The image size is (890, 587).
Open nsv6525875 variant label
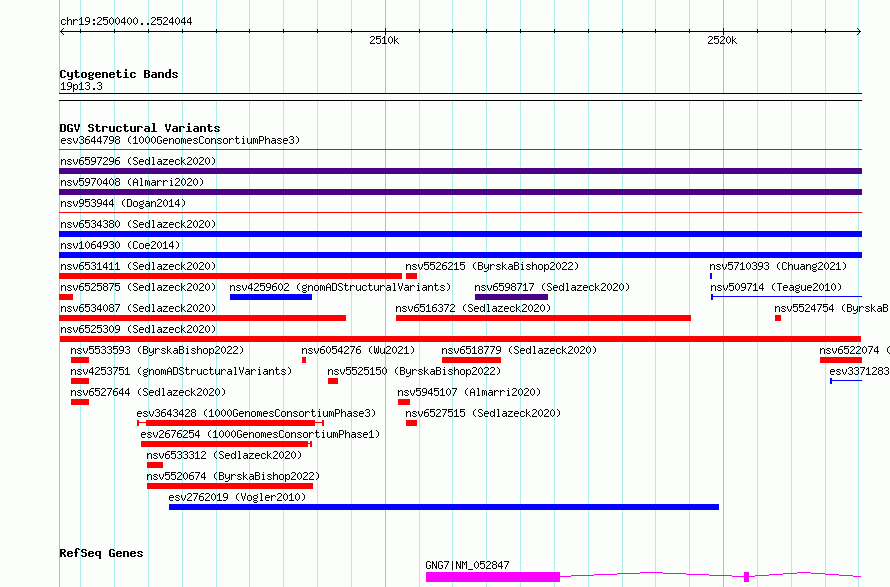[x=138, y=287]
